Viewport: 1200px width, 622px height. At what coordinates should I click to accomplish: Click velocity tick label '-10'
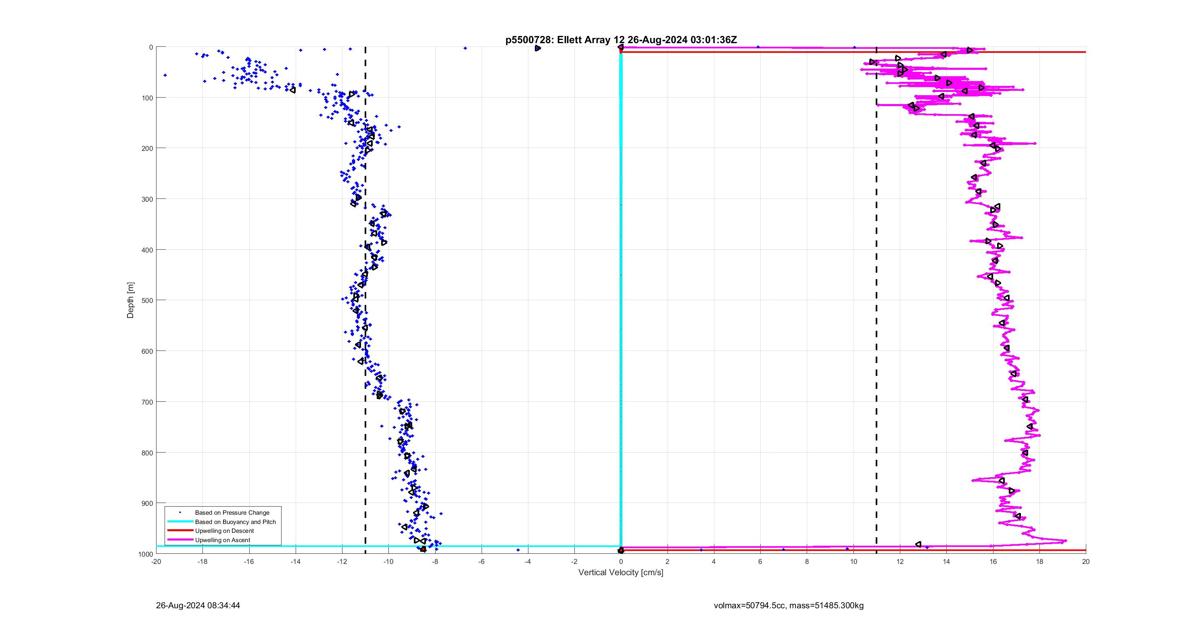pyautogui.click(x=388, y=562)
